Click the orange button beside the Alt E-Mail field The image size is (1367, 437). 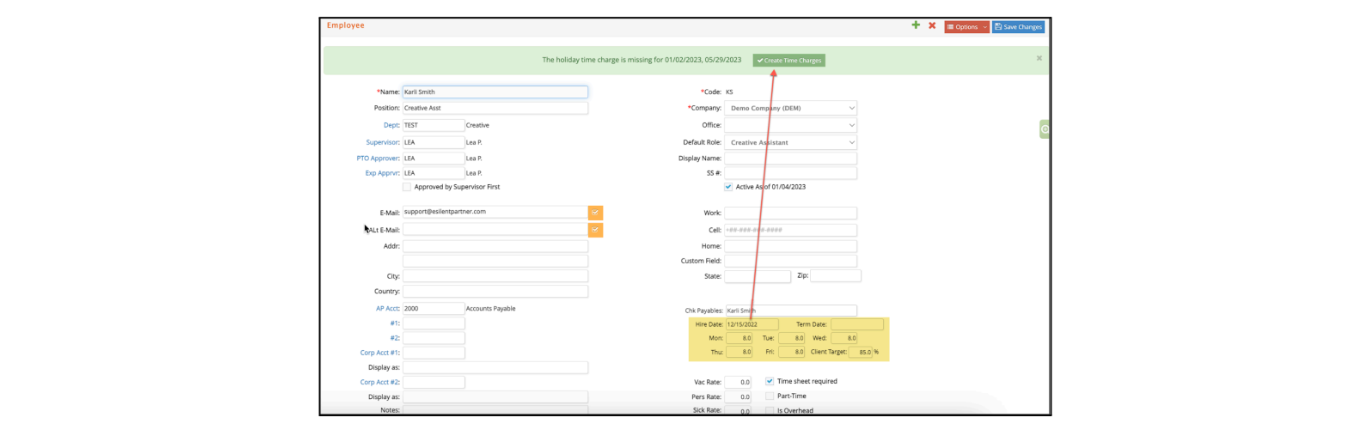[x=596, y=230]
